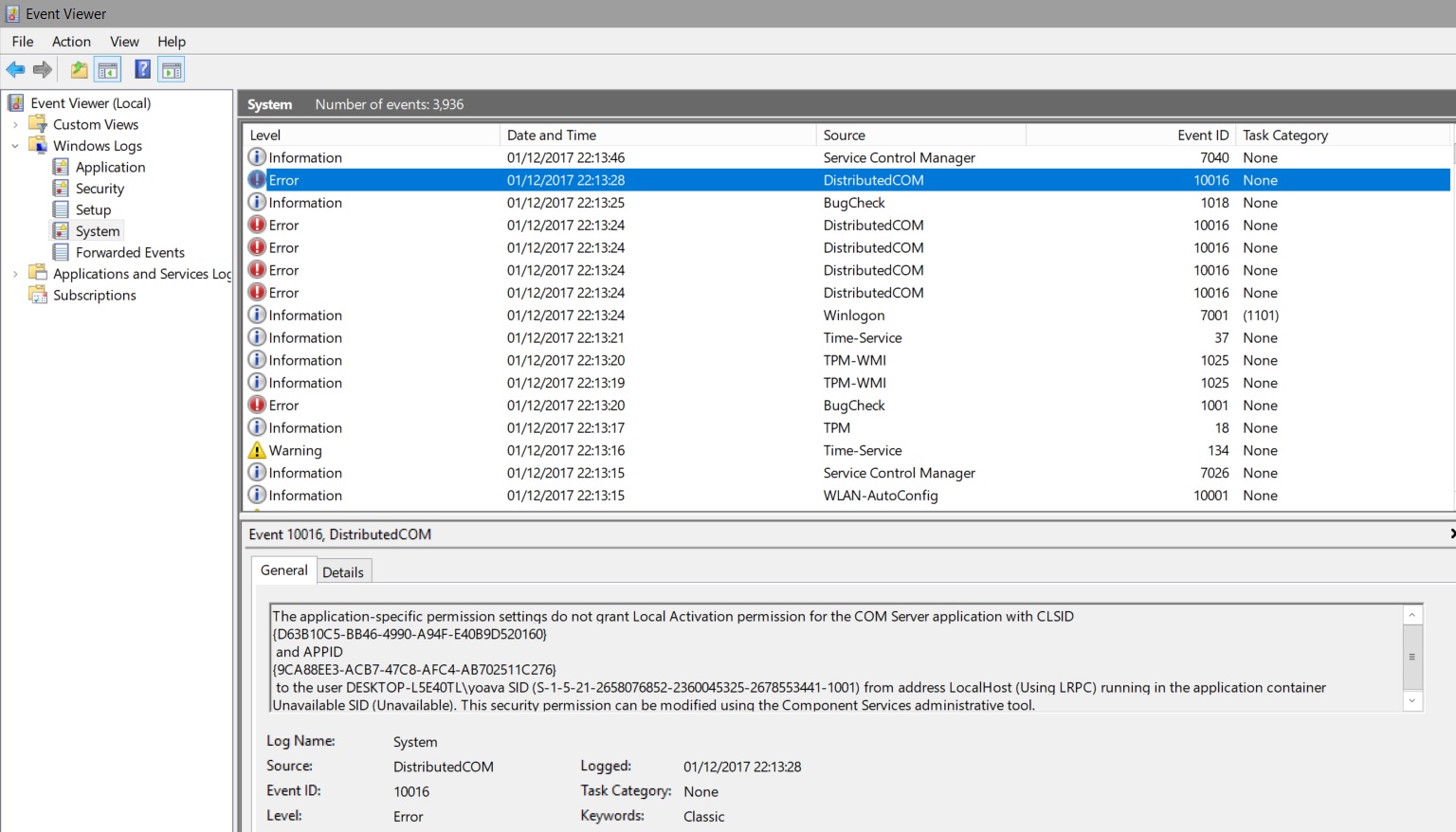Click the Logged value 01/12/2017 22:13:28
1456x832 pixels.
[742, 767]
